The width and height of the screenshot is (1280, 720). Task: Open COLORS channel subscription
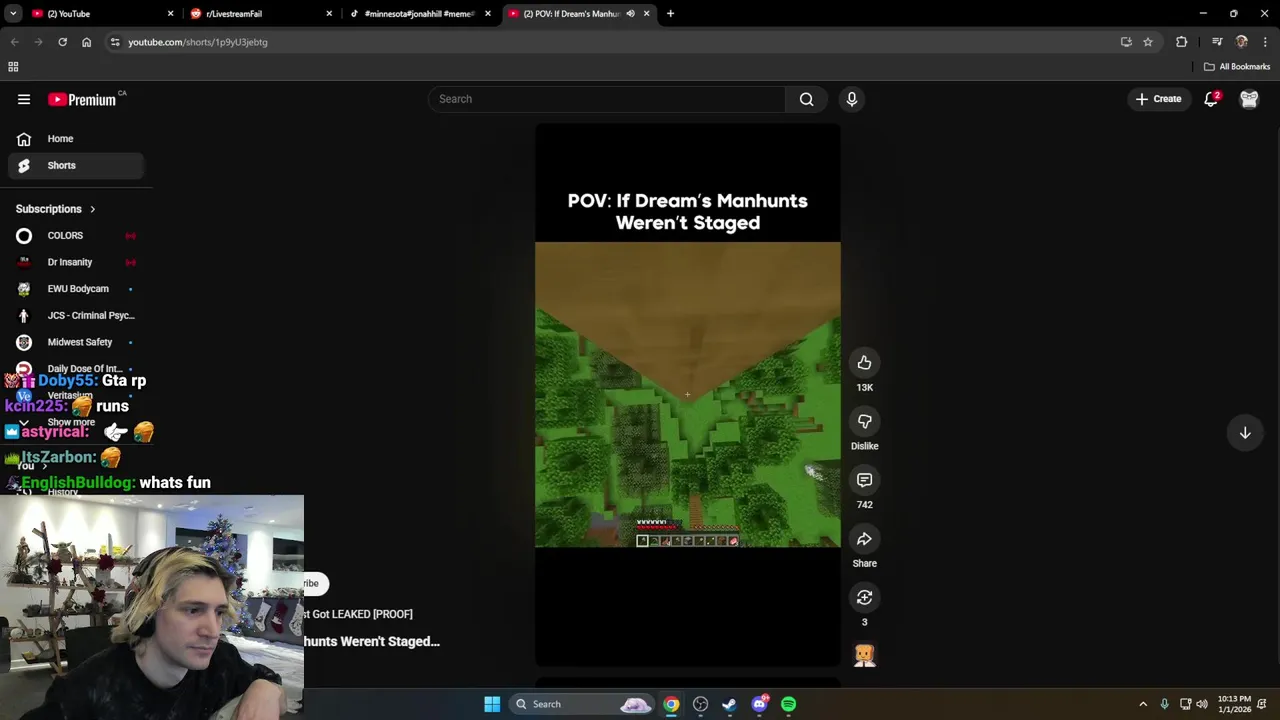[76, 235]
